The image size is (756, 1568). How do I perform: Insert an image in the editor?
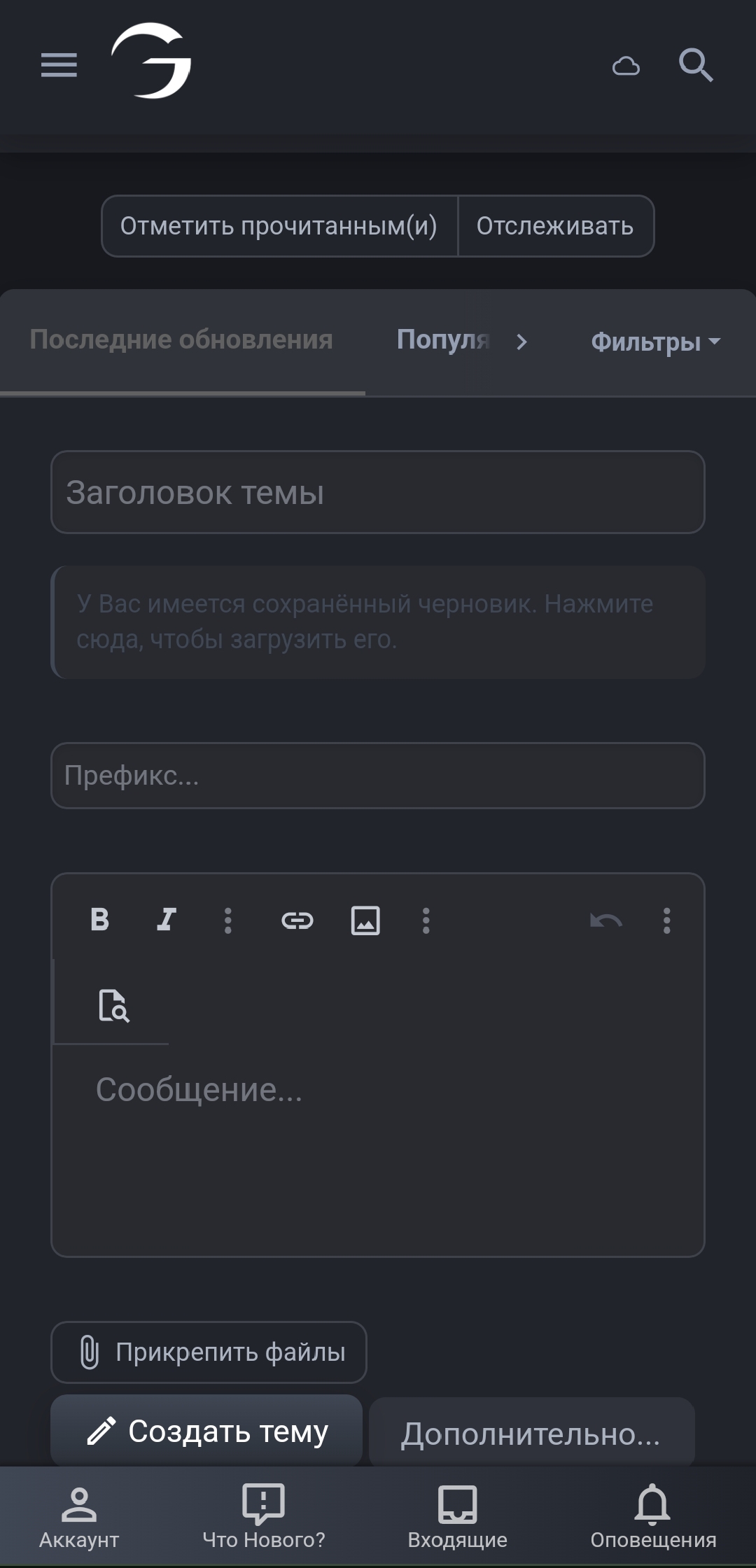(x=365, y=920)
